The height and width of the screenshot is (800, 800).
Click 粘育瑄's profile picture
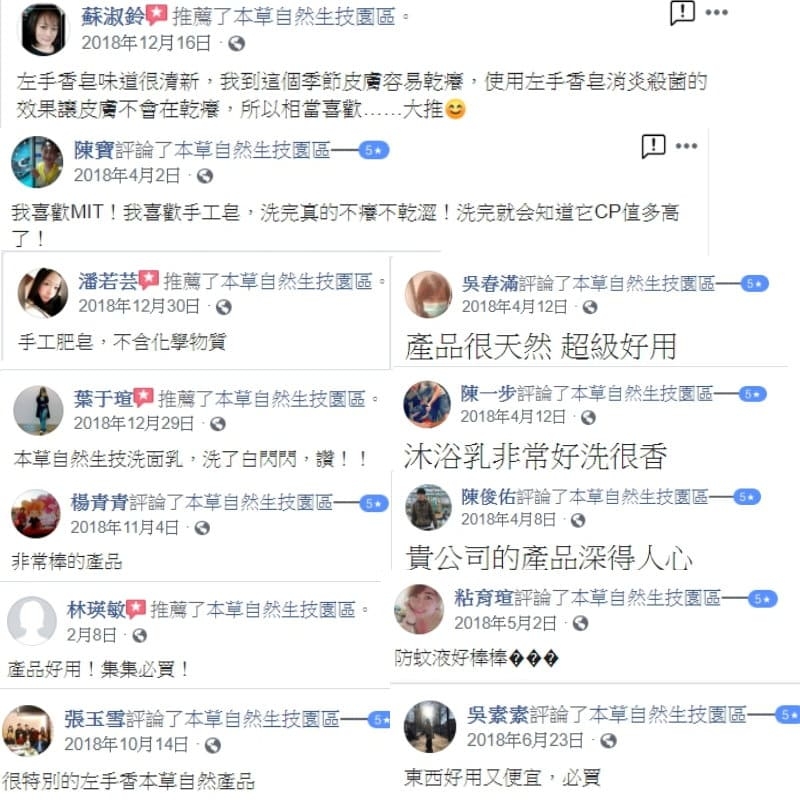click(419, 609)
